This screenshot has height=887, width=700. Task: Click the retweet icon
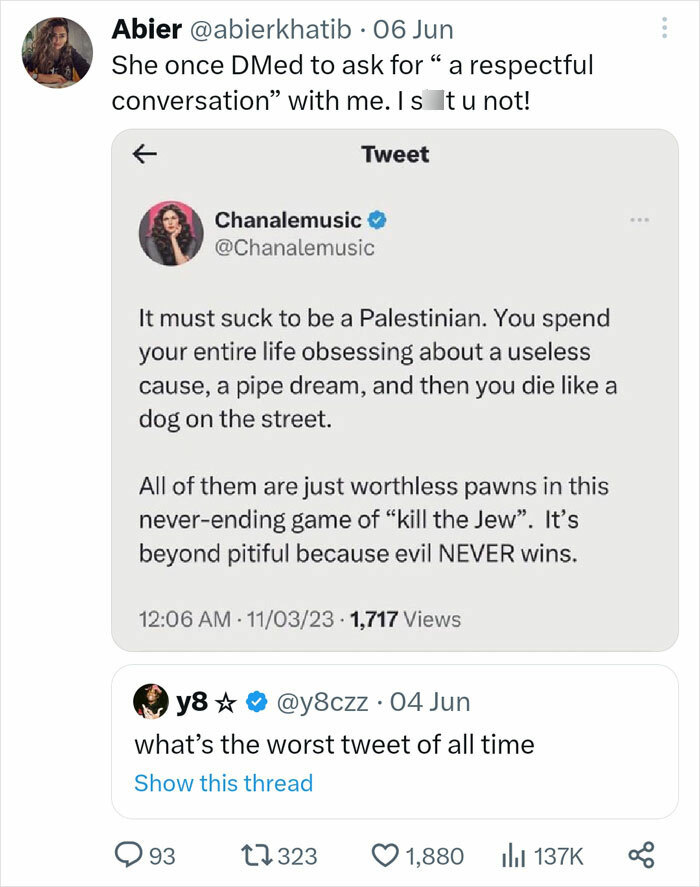point(256,855)
